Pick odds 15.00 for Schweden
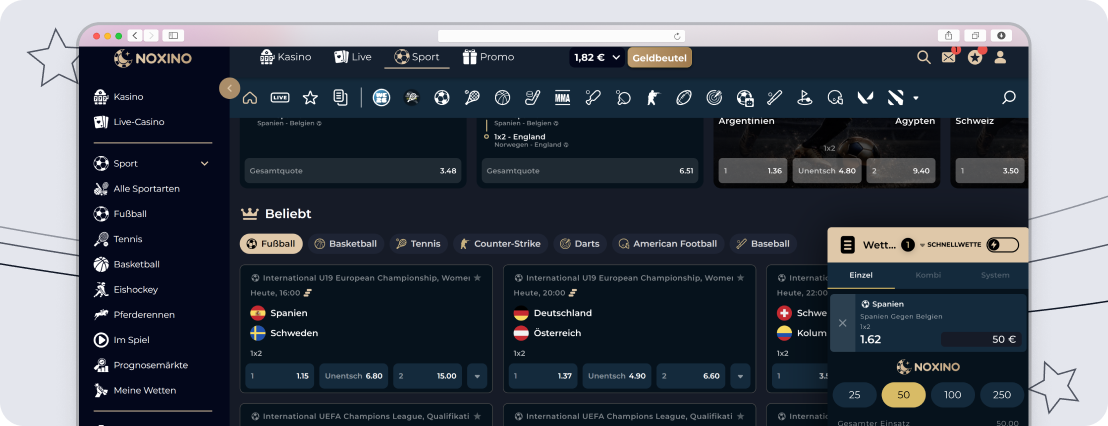1108x426 pixels. (428, 376)
